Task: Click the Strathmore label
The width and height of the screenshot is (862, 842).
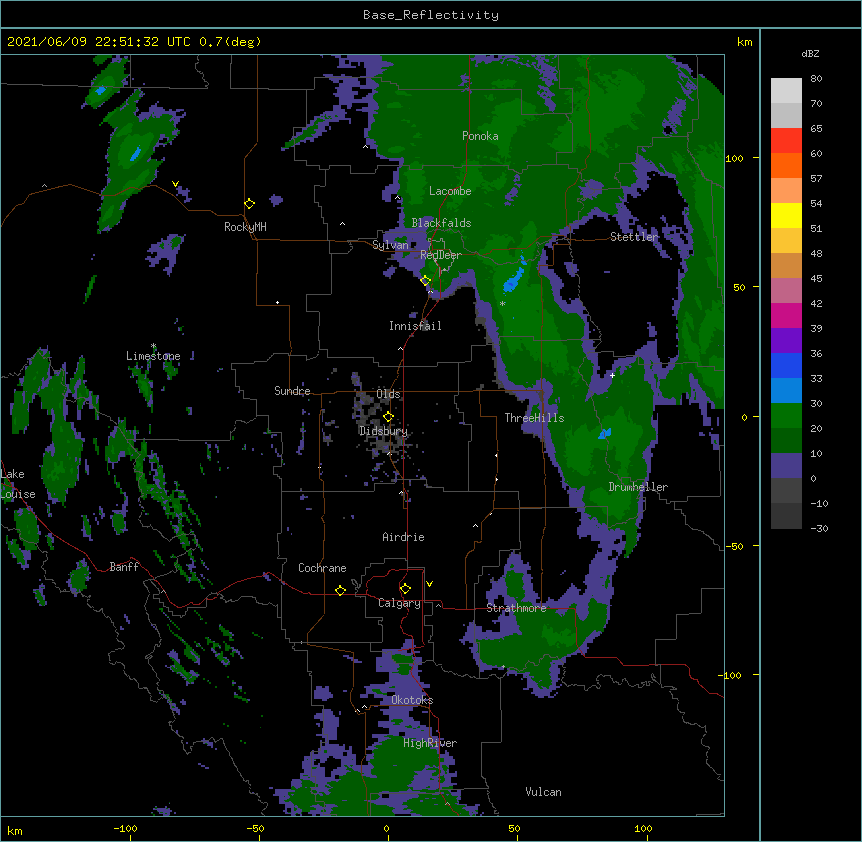Action: point(516,608)
